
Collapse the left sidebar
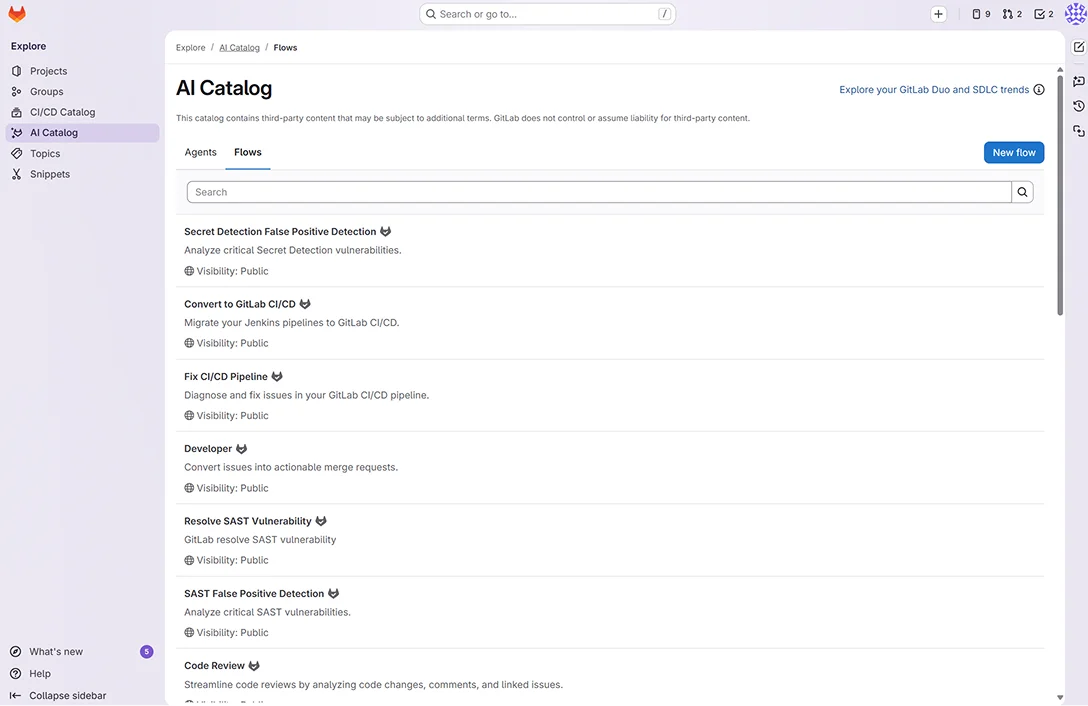point(65,695)
